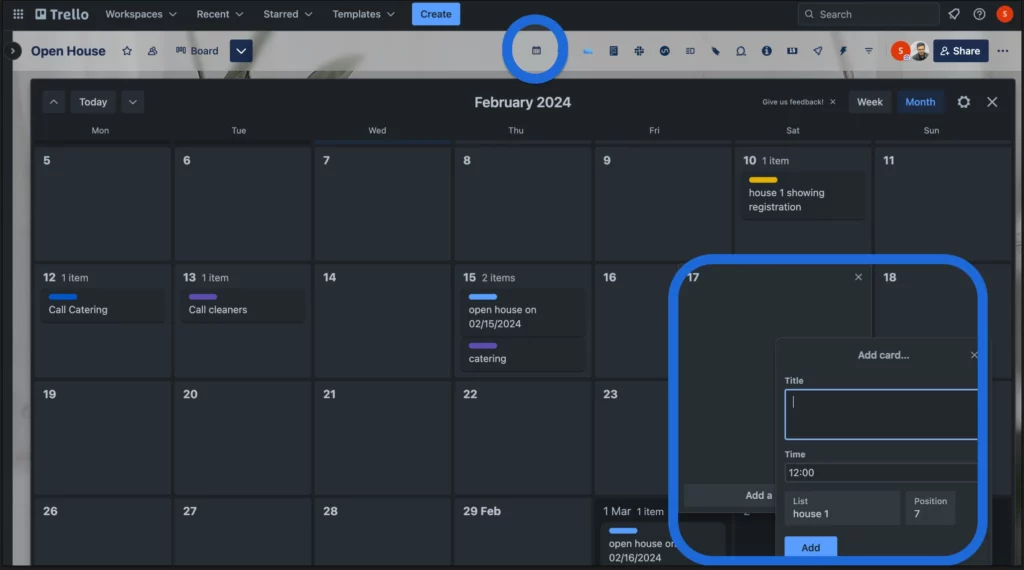Image resolution: width=1024 pixels, height=570 pixels.
Task: Open the board menu three-dots icon
Action: (1002, 51)
